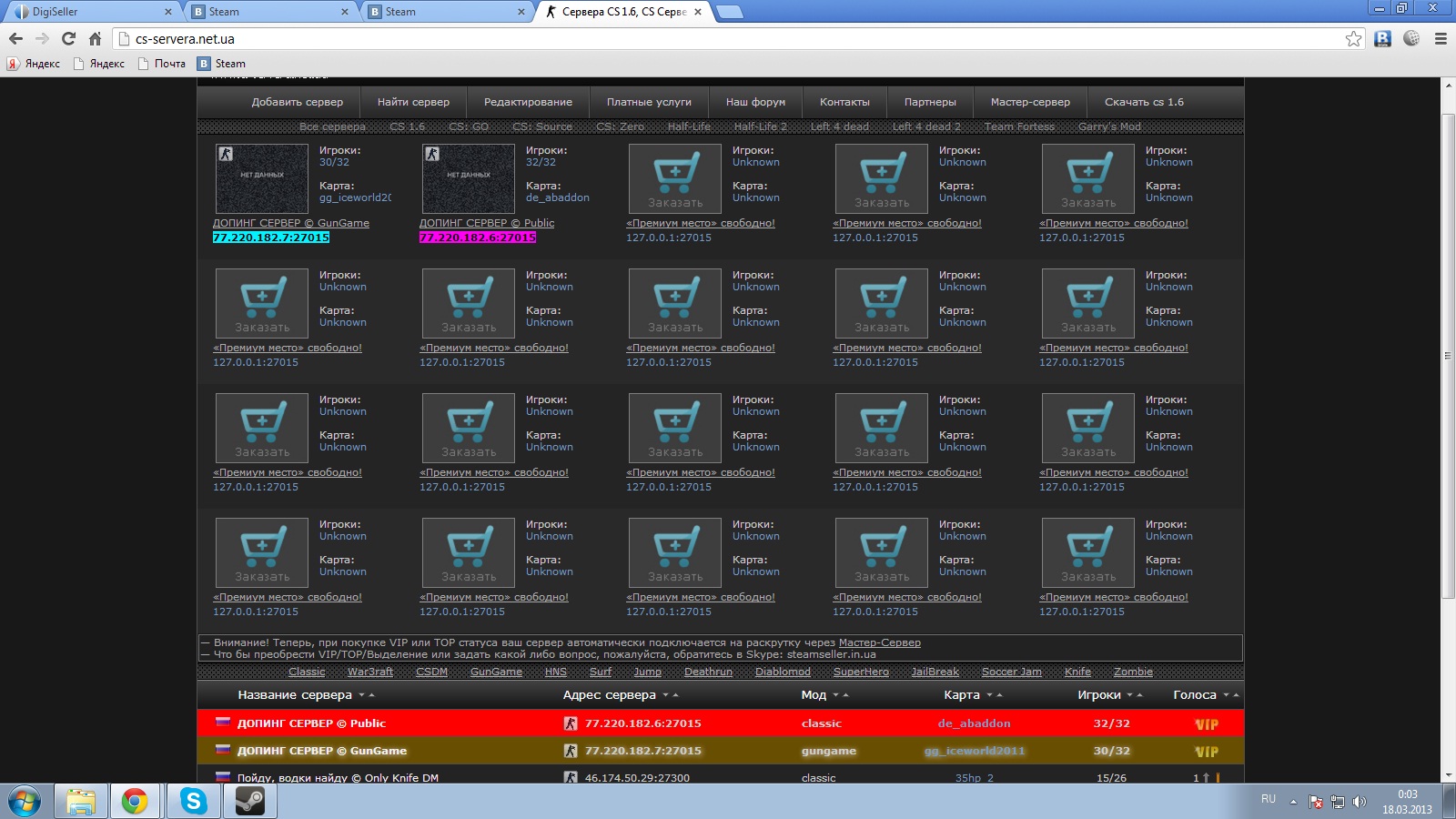Select the Платные услуги menu item
The height and width of the screenshot is (819, 1456).
(649, 102)
